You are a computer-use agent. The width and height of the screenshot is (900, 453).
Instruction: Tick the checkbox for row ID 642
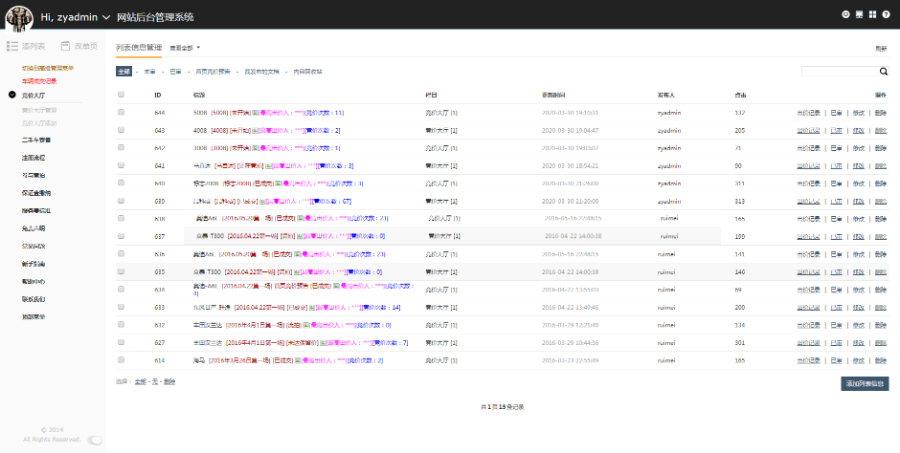point(121,148)
